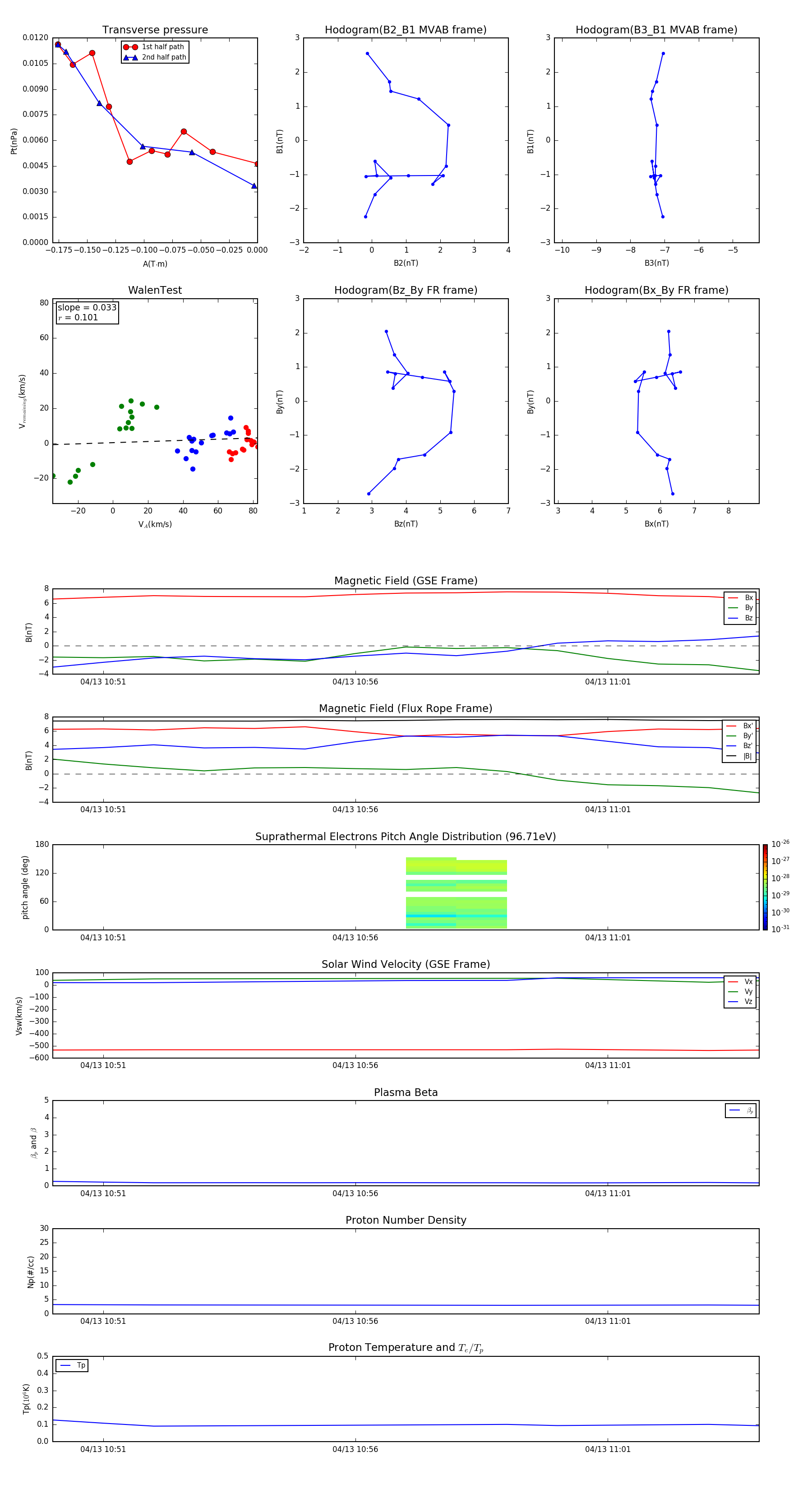Click the 'Hodogram(Bx_By FR frame)' title

(x=656, y=290)
